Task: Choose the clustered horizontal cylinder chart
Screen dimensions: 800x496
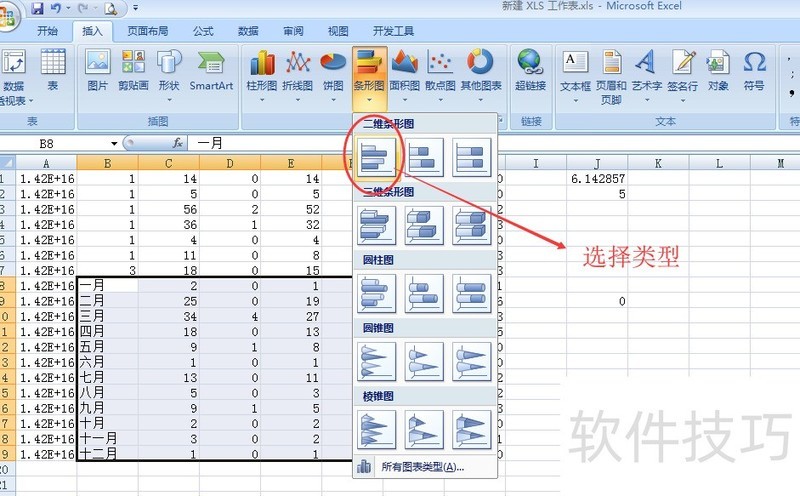Action: point(376,293)
